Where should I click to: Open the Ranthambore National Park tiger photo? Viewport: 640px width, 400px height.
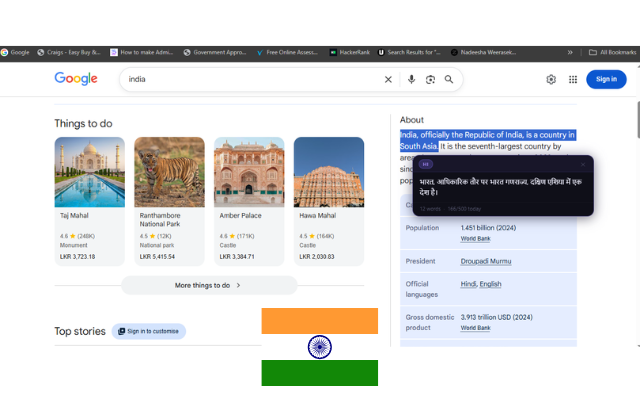169,172
